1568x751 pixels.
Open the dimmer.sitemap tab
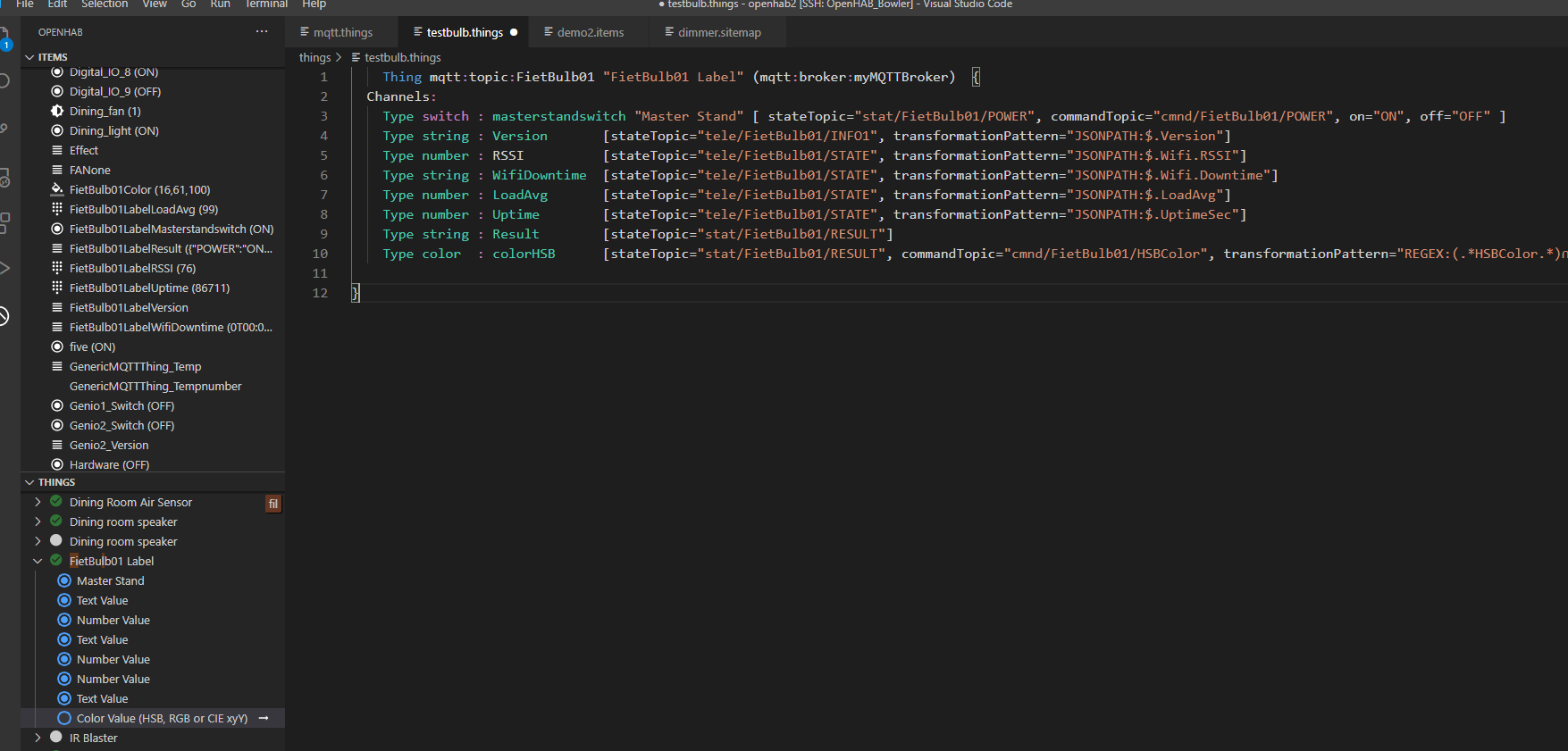coord(718,32)
